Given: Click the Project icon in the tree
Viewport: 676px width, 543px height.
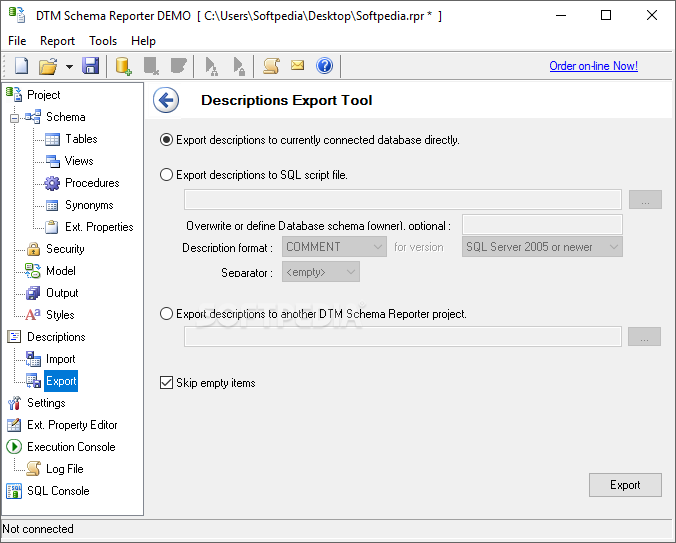Looking at the screenshot, I should click(x=14, y=94).
